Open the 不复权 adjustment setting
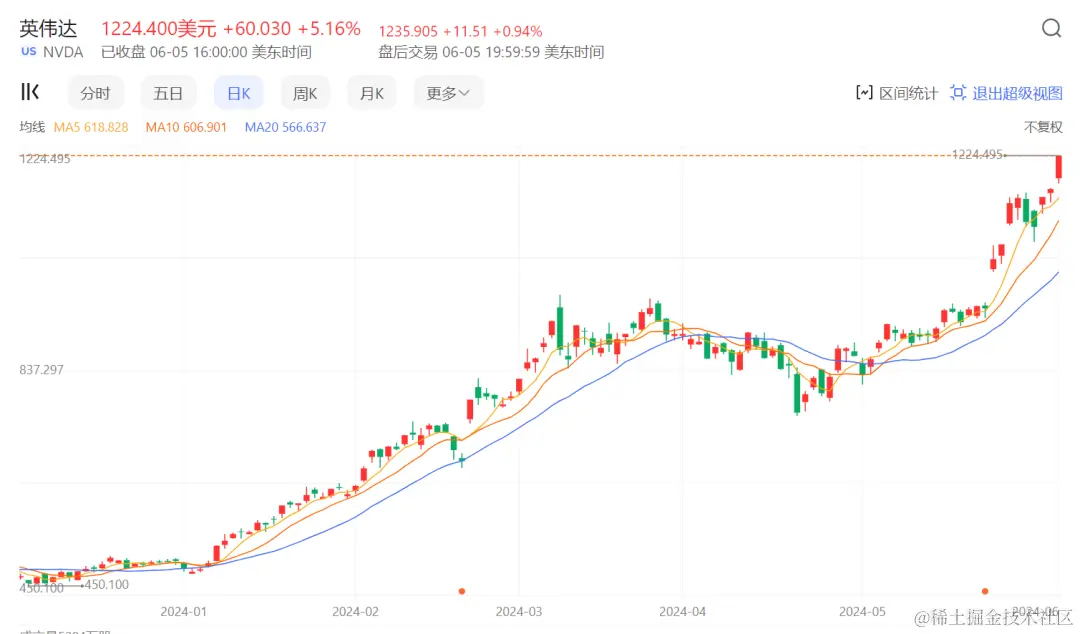The height and width of the screenshot is (634, 1080). pyautogui.click(x=1043, y=127)
